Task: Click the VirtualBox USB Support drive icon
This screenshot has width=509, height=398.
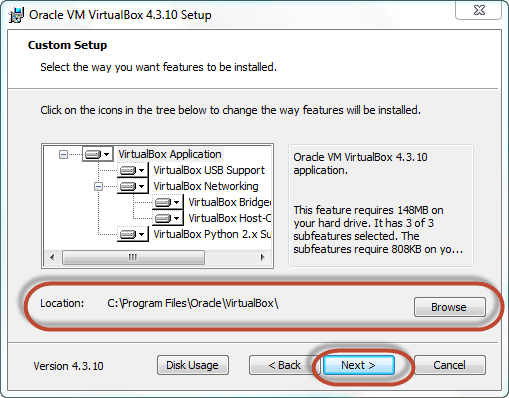Action: (x=133, y=170)
